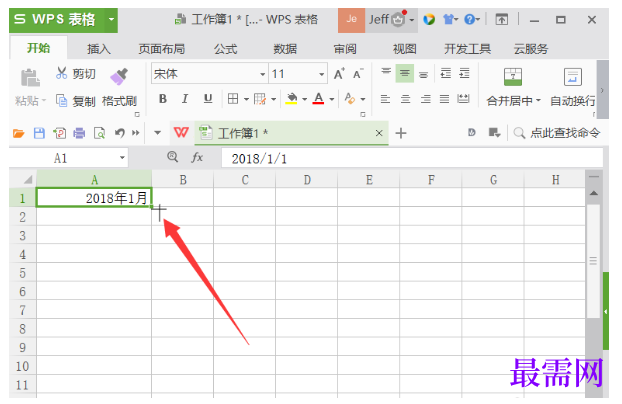Increase indent icon
Image resolution: width=622 pixels, height=404 pixels.
(465, 74)
